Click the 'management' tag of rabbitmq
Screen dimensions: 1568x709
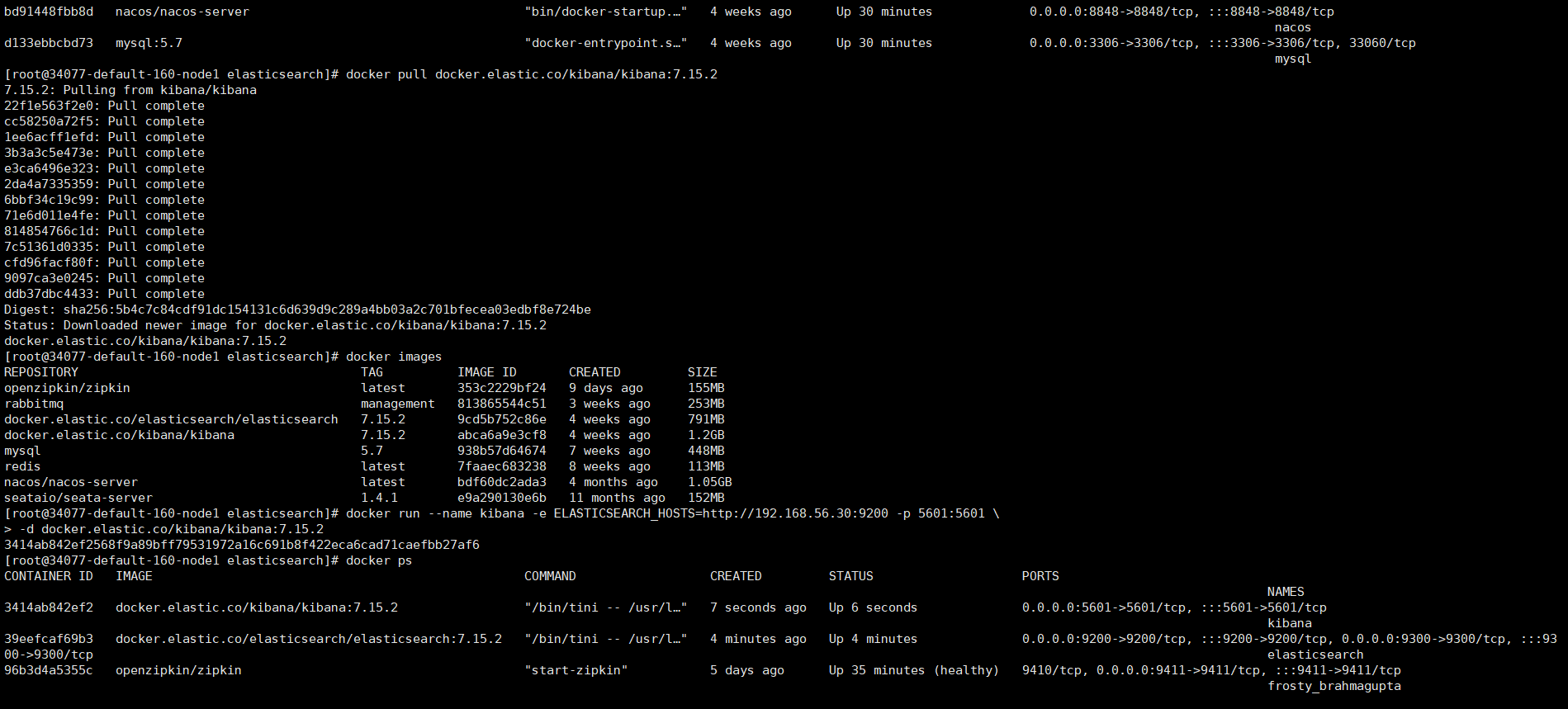click(398, 404)
